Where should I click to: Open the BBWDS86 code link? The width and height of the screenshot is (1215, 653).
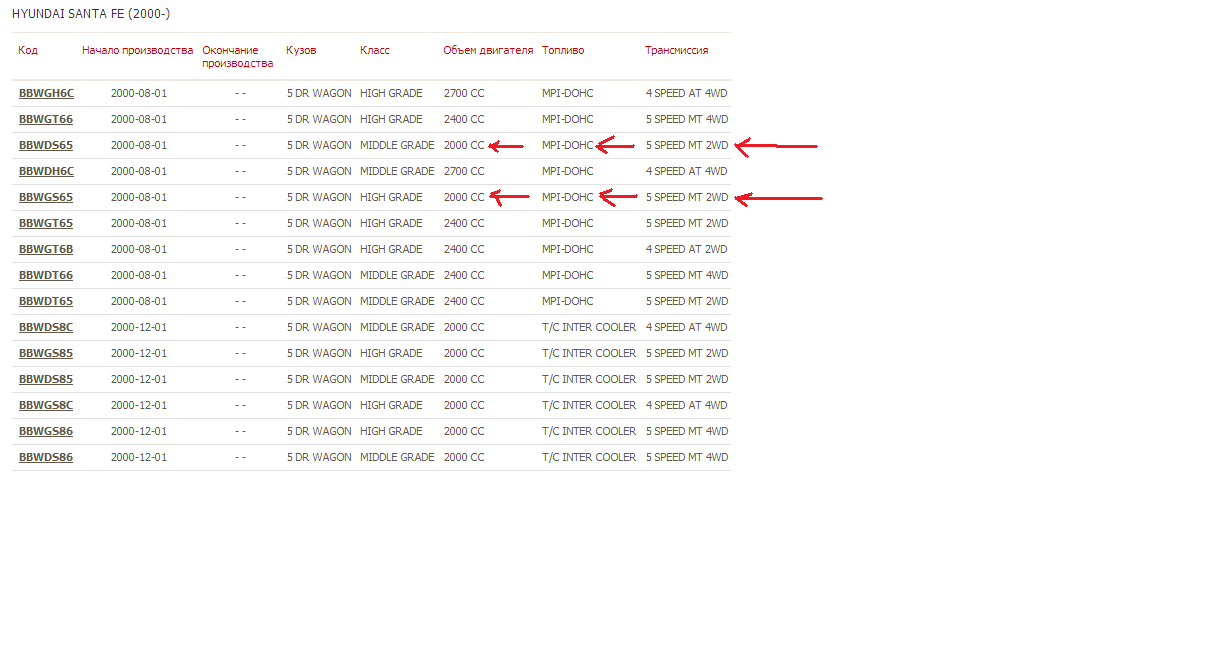click(46, 457)
